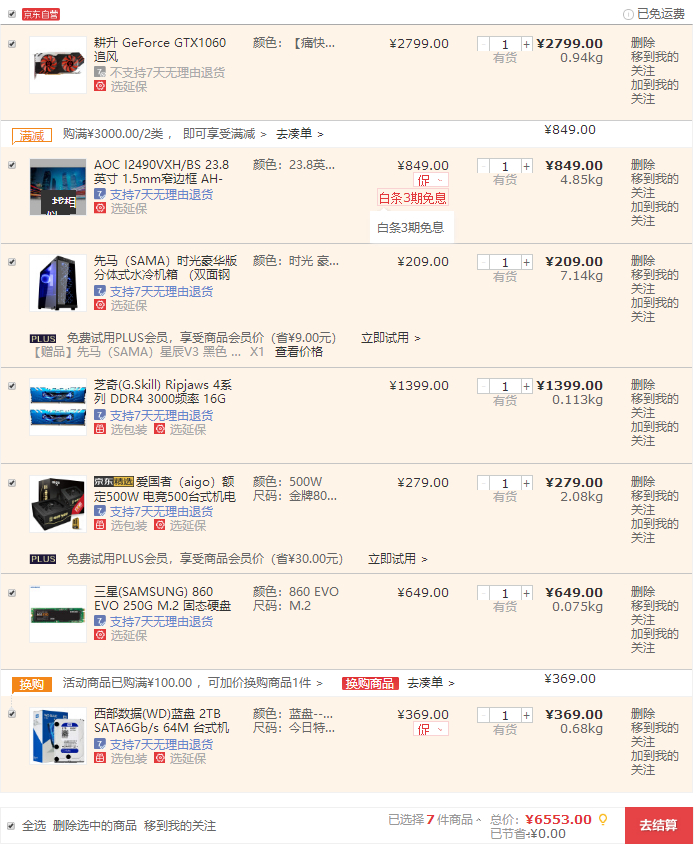
Task: Click the 7-day return icon for Samsung SSD
Action: click(x=100, y=621)
